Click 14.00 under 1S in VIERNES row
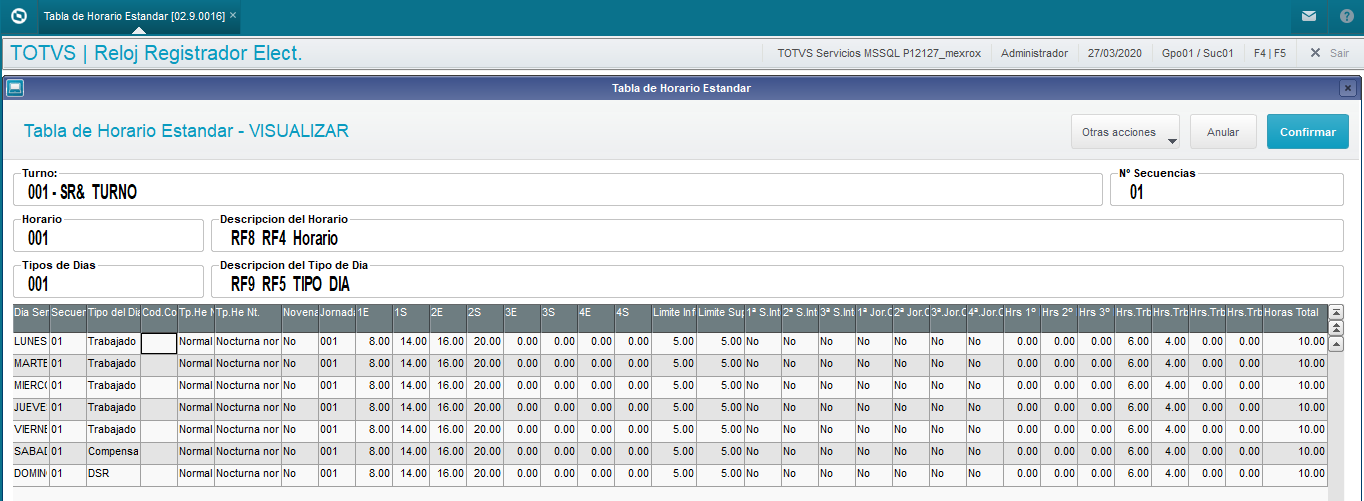This screenshot has height=501, width=1364. pos(411,429)
